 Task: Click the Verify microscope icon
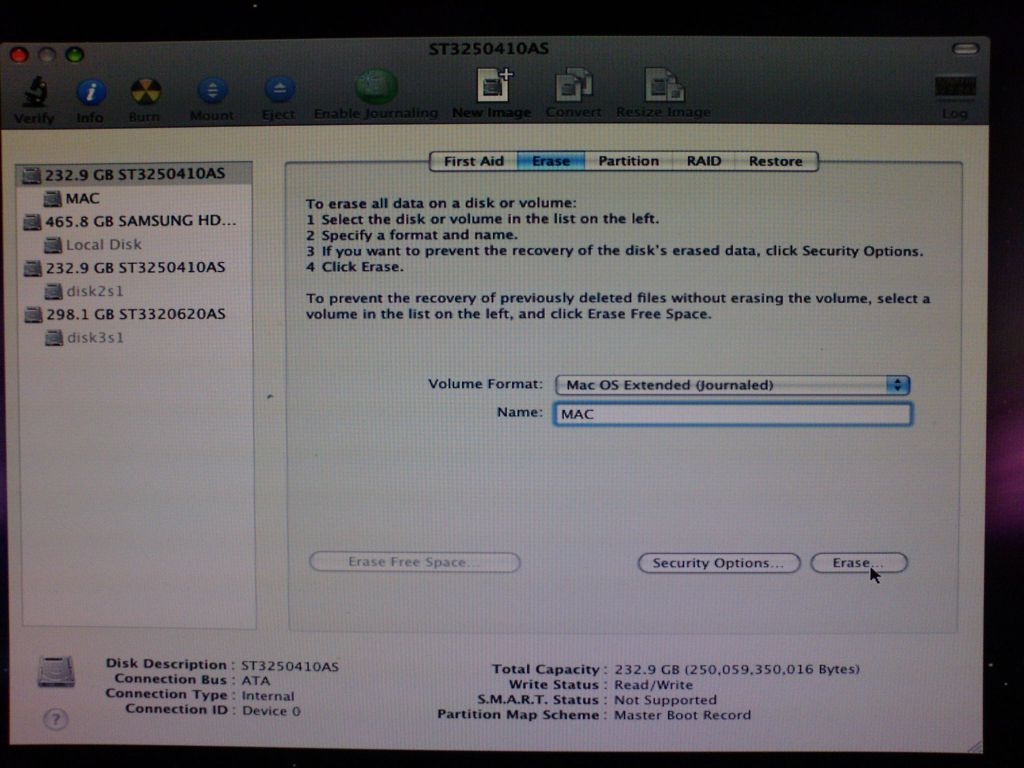click(x=35, y=91)
